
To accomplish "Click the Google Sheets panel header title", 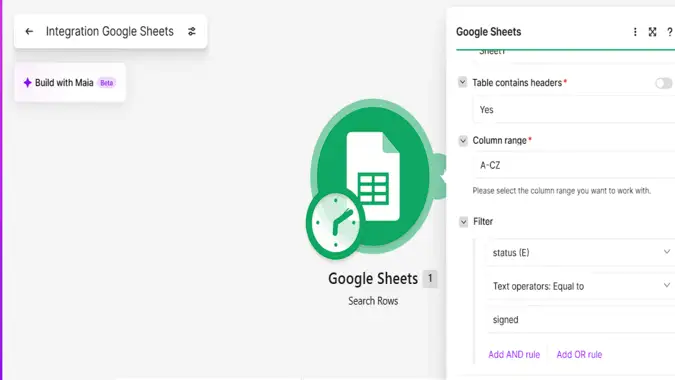I will click(x=489, y=32).
